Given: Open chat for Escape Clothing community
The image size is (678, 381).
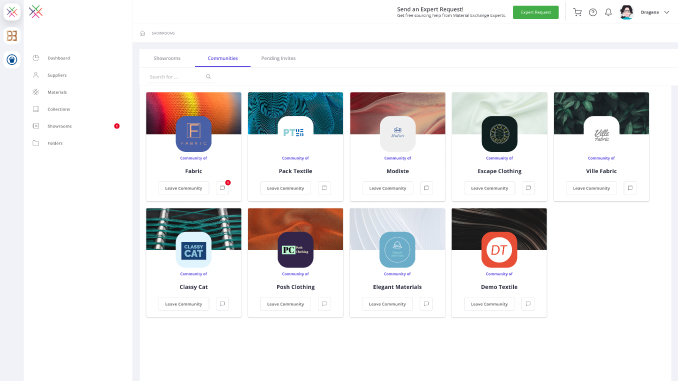Looking at the screenshot, I should (528, 188).
